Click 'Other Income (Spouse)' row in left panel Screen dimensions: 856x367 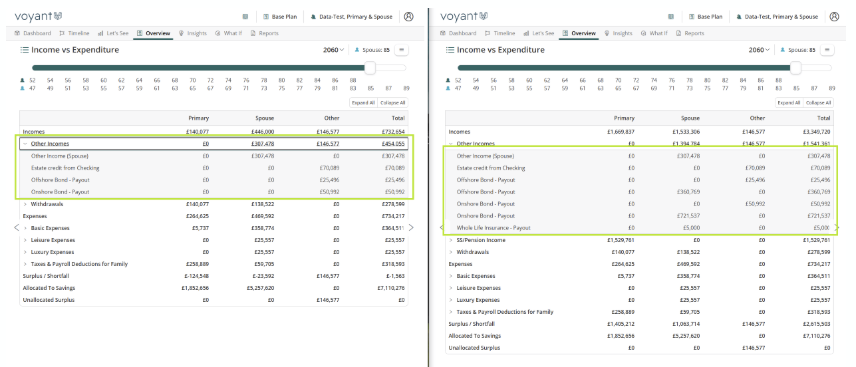[213, 156]
